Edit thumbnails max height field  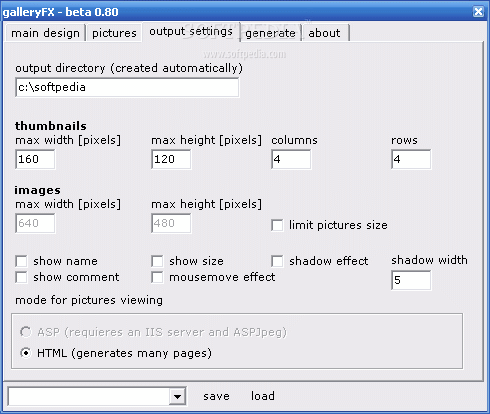click(x=171, y=159)
